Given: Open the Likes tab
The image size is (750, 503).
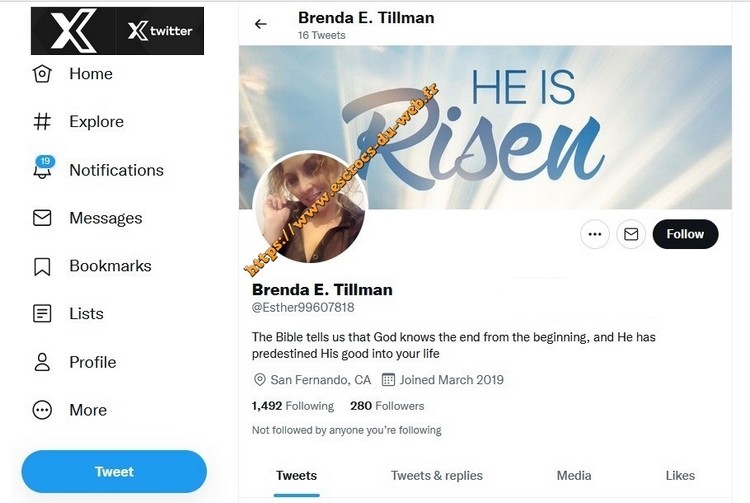Looking at the screenshot, I should 680,476.
